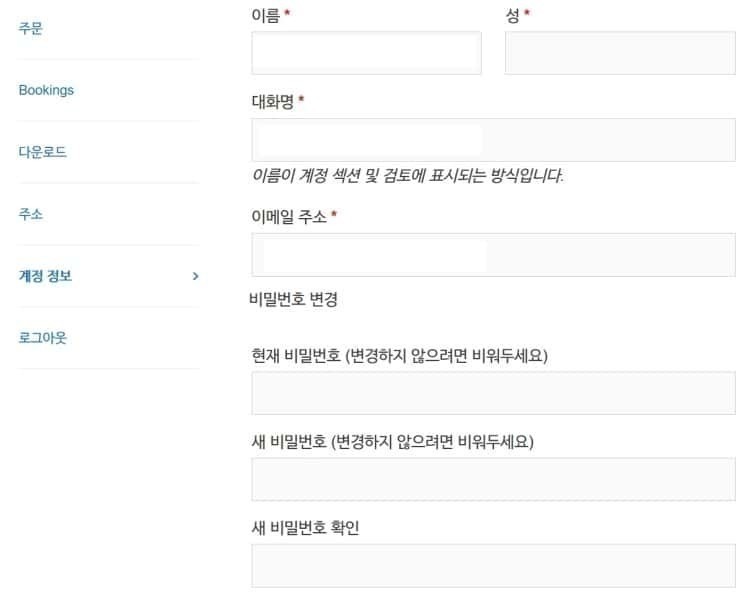Select the 대화명 input box

click(x=494, y=140)
